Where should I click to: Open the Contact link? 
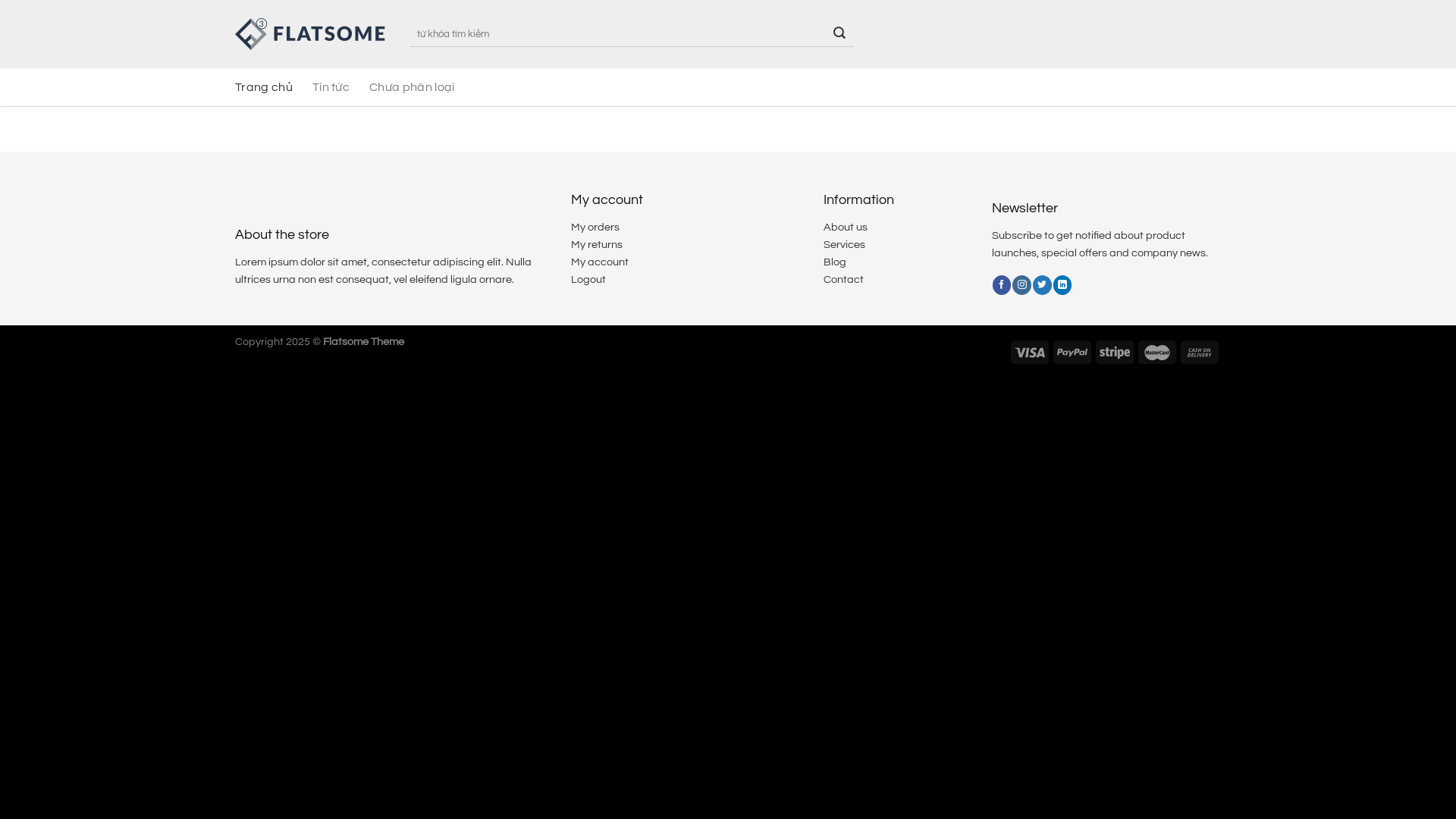(x=843, y=280)
